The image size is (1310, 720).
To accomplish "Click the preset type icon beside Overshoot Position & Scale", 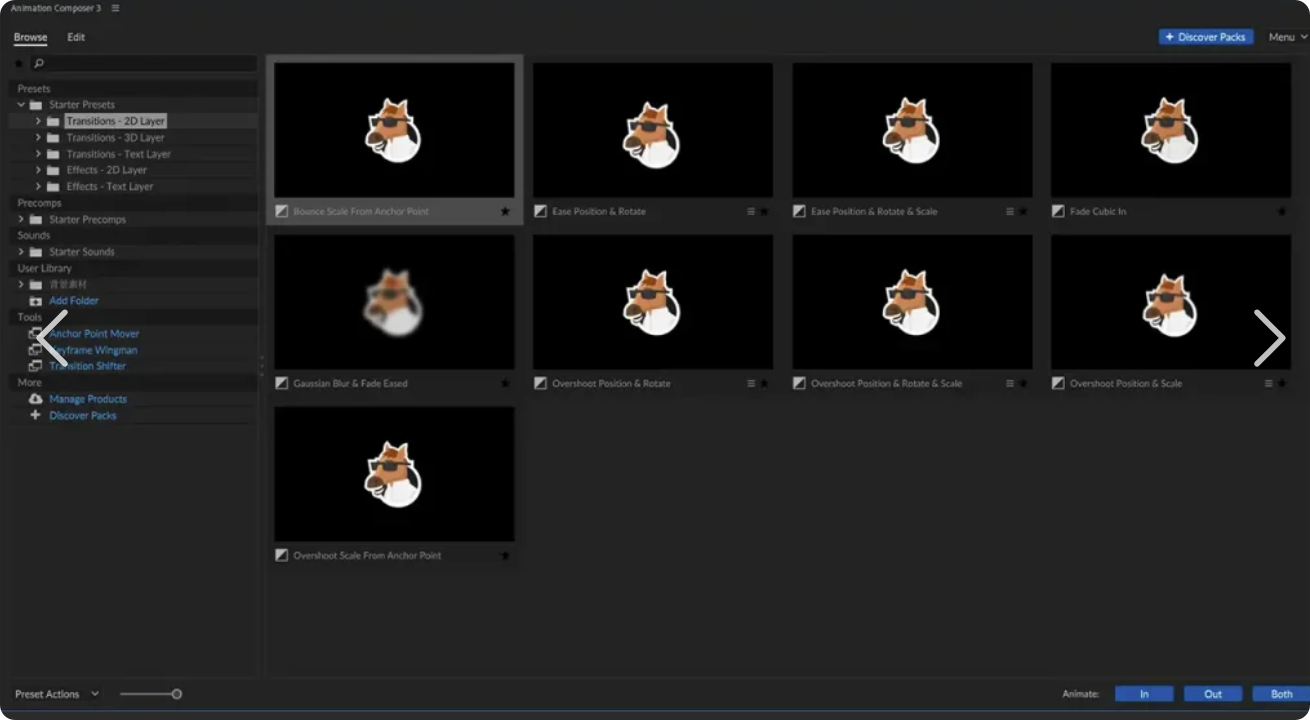I will pos(1059,384).
